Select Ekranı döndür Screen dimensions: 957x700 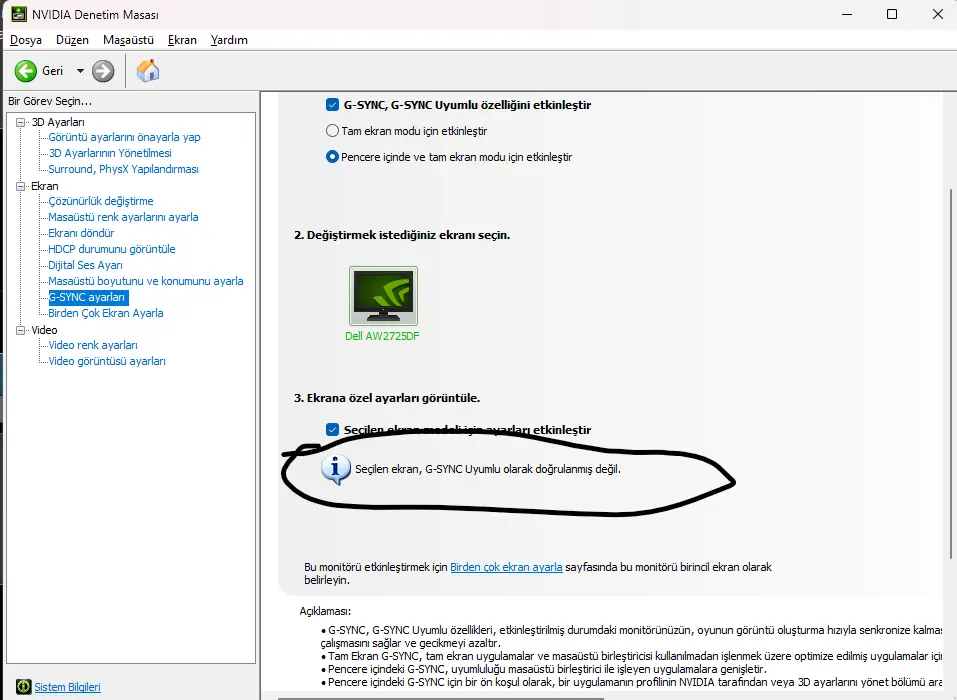pyautogui.click(x=81, y=233)
